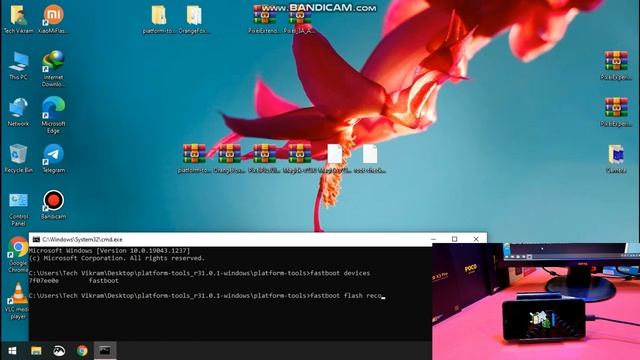Click the "fastboot flash reco" command line
Screen dimensions: 640x360
[207, 296]
